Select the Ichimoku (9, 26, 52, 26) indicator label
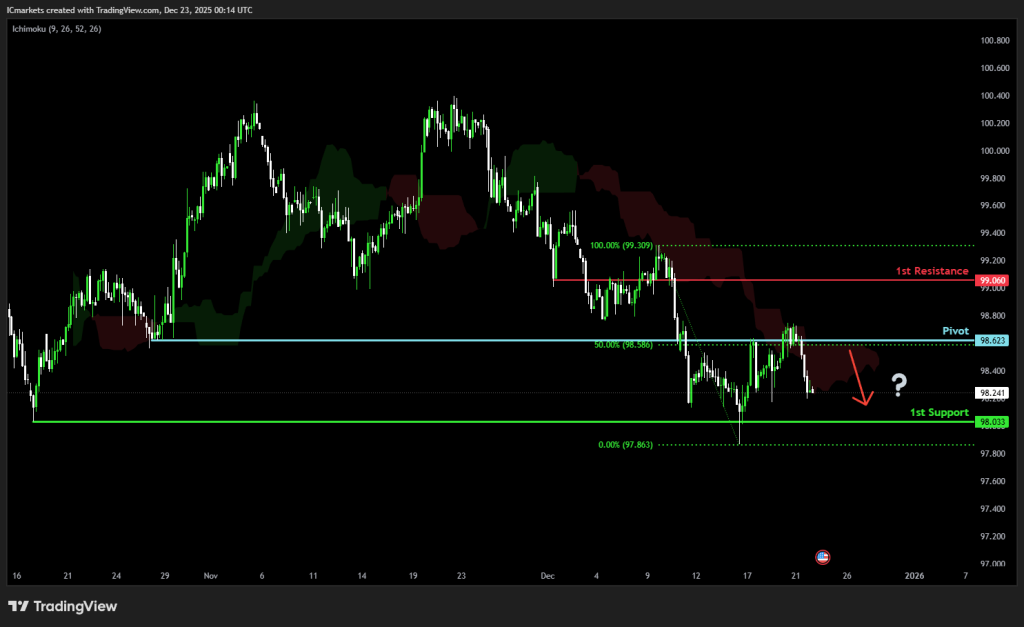This screenshot has width=1024, height=627. click(x=55, y=29)
